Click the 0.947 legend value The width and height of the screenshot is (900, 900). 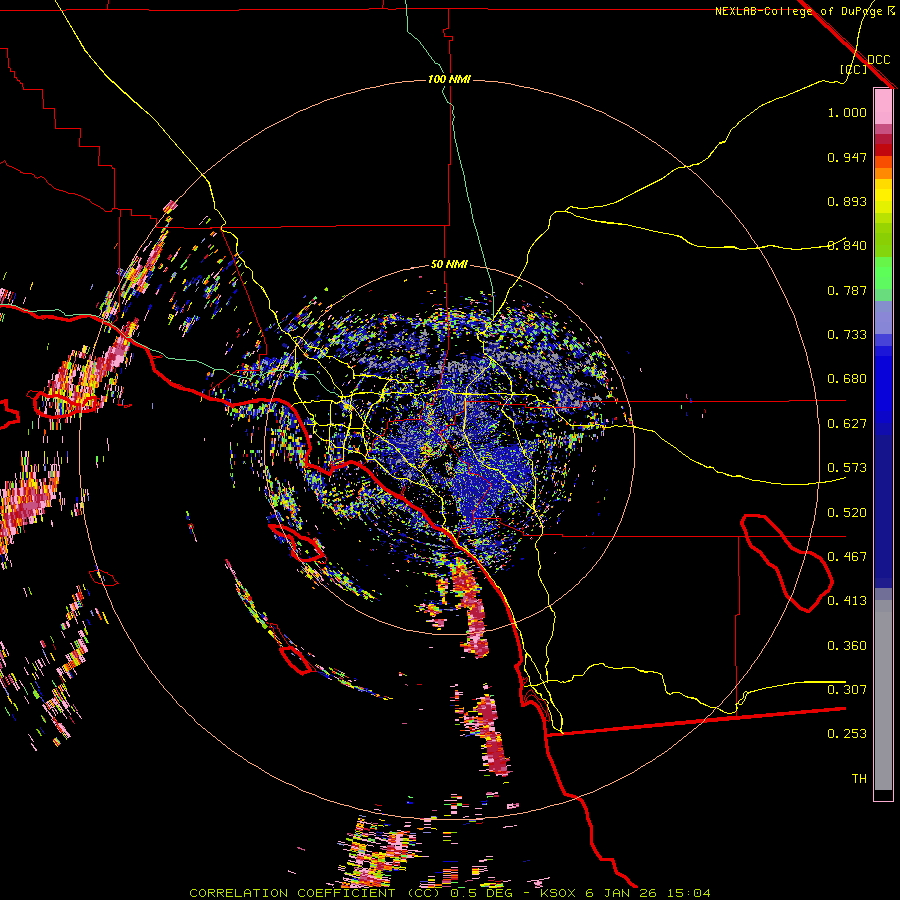(847, 157)
